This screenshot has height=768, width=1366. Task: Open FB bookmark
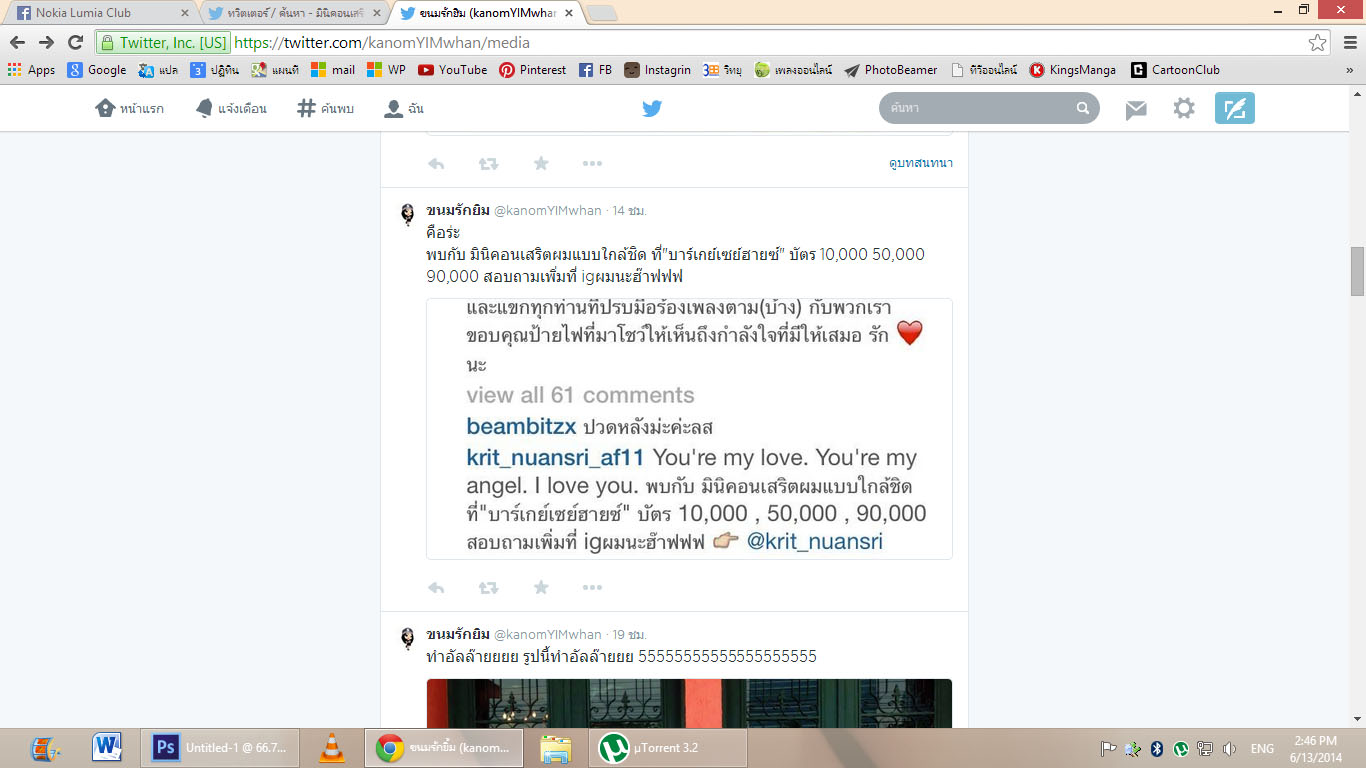tap(596, 70)
